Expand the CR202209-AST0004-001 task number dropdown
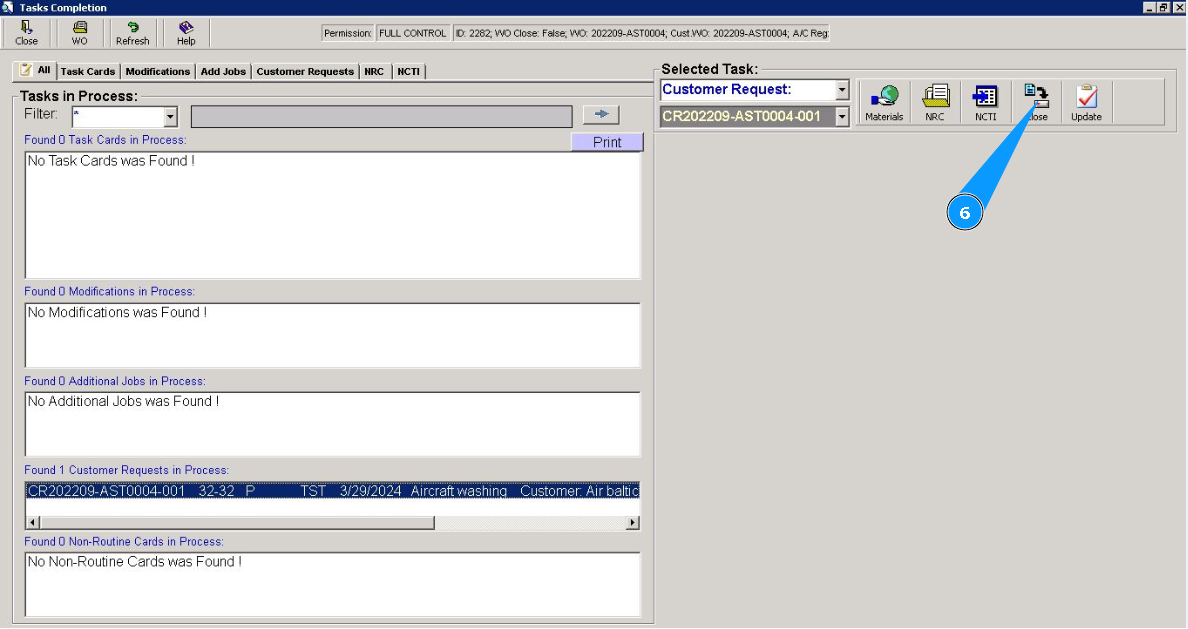The image size is (1188, 629). pos(842,117)
